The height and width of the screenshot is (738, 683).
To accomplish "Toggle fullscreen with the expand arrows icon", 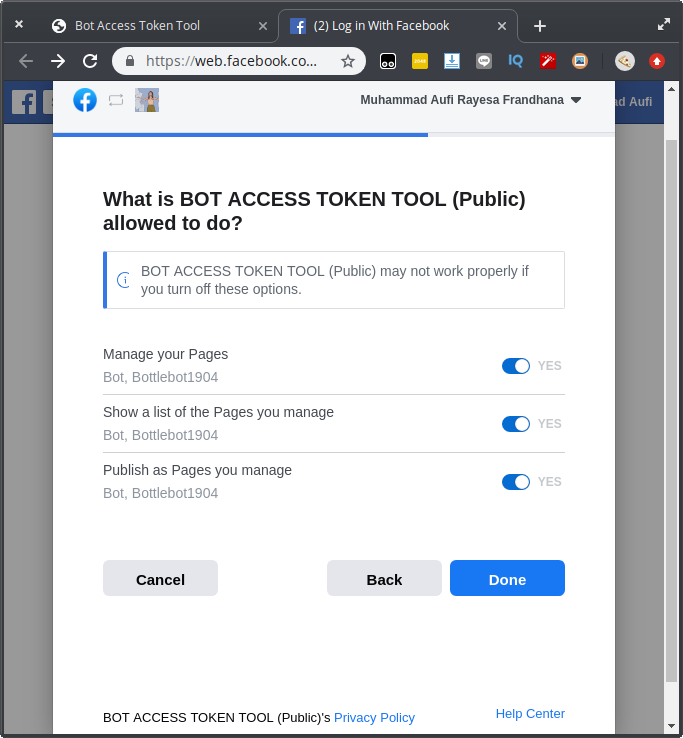I will [664, 24].
